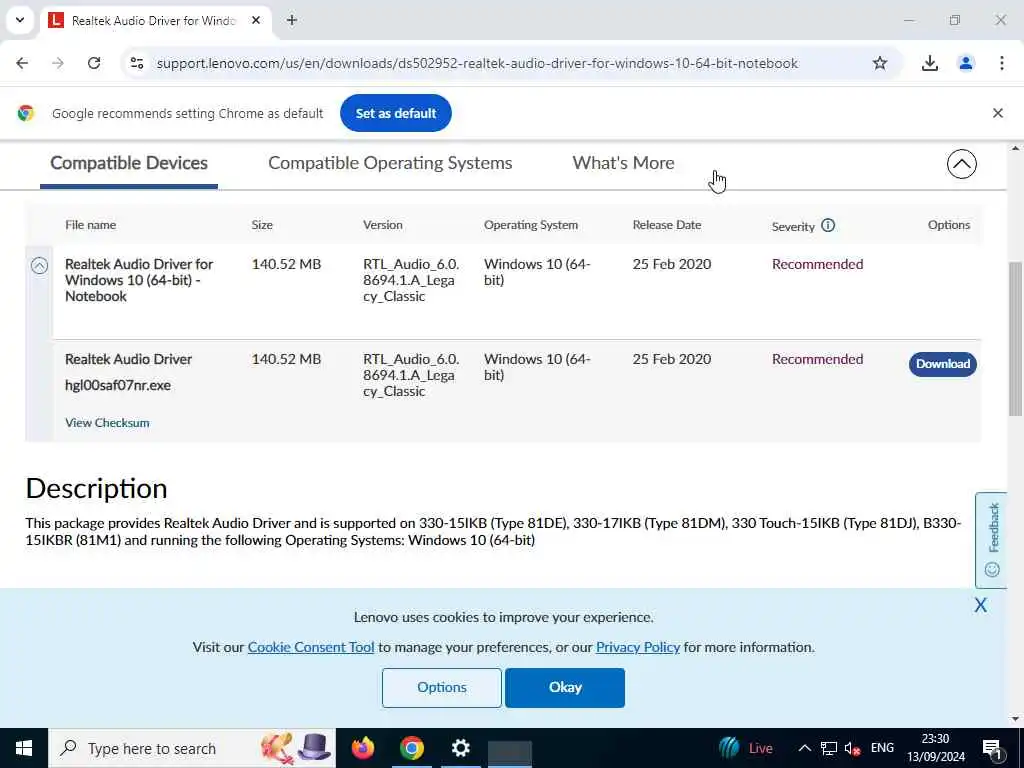Open the View Checksum link

(x=107, y=423)
